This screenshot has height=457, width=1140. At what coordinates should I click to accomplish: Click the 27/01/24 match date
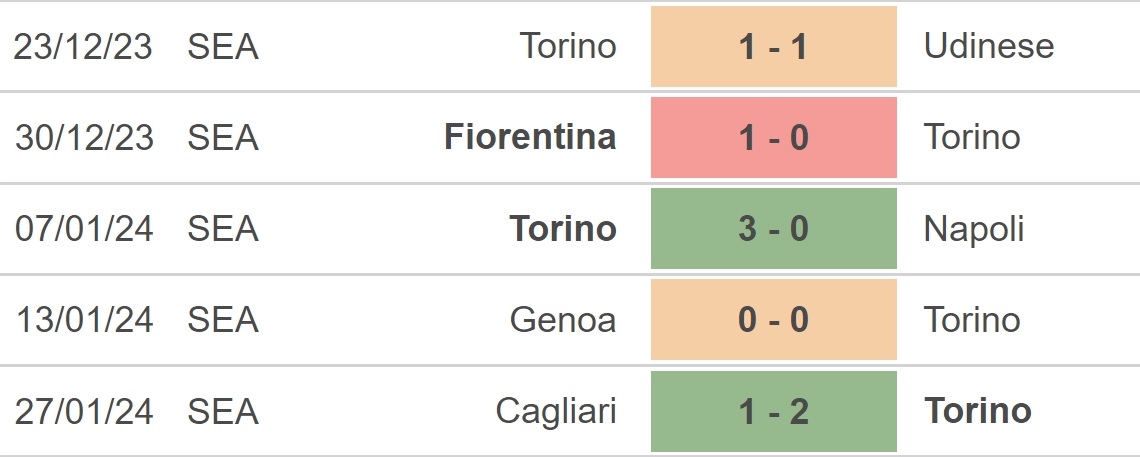(84, 411)
